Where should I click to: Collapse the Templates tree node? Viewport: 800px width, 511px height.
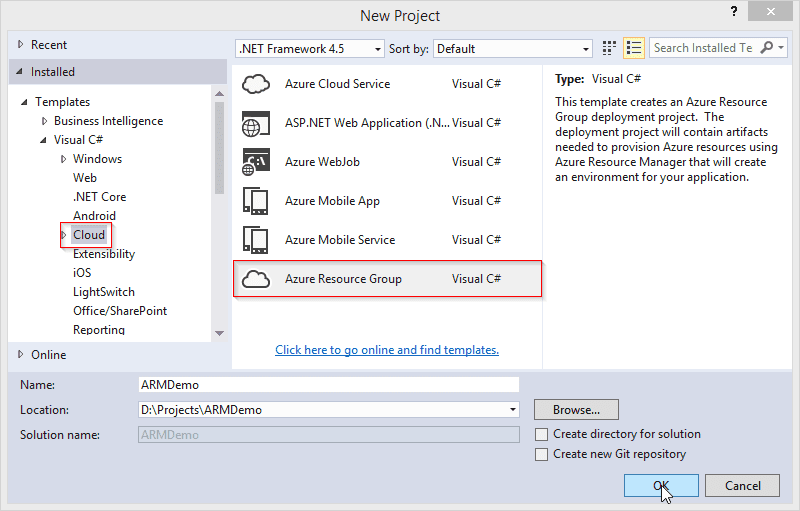click(x=24, y=102)
